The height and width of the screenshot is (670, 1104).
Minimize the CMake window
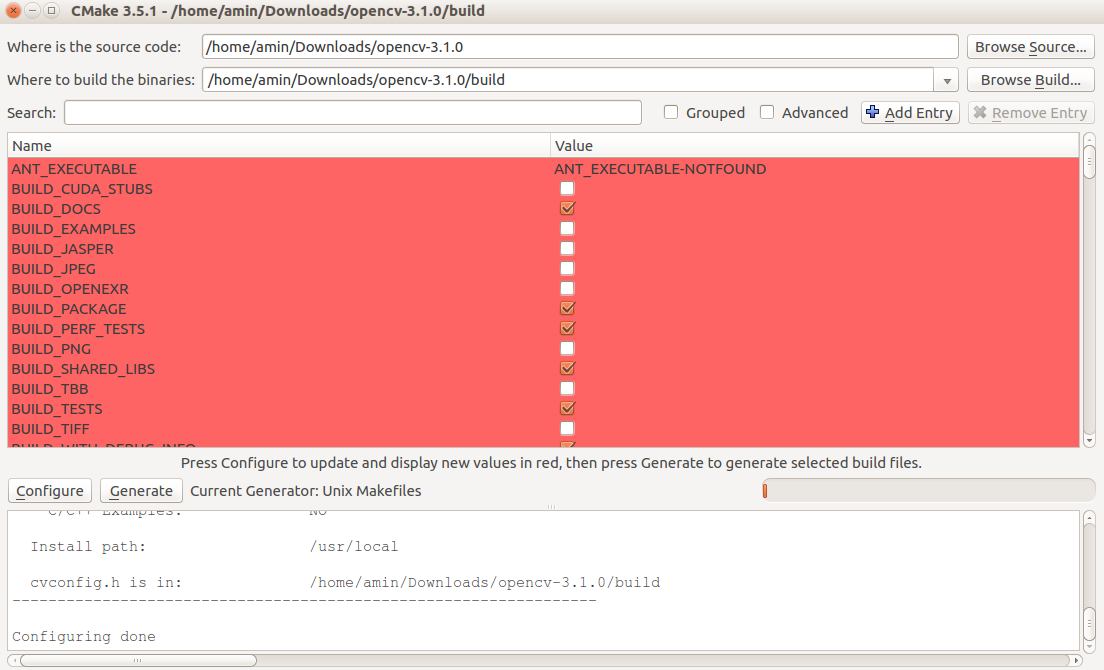coord(32,11)
